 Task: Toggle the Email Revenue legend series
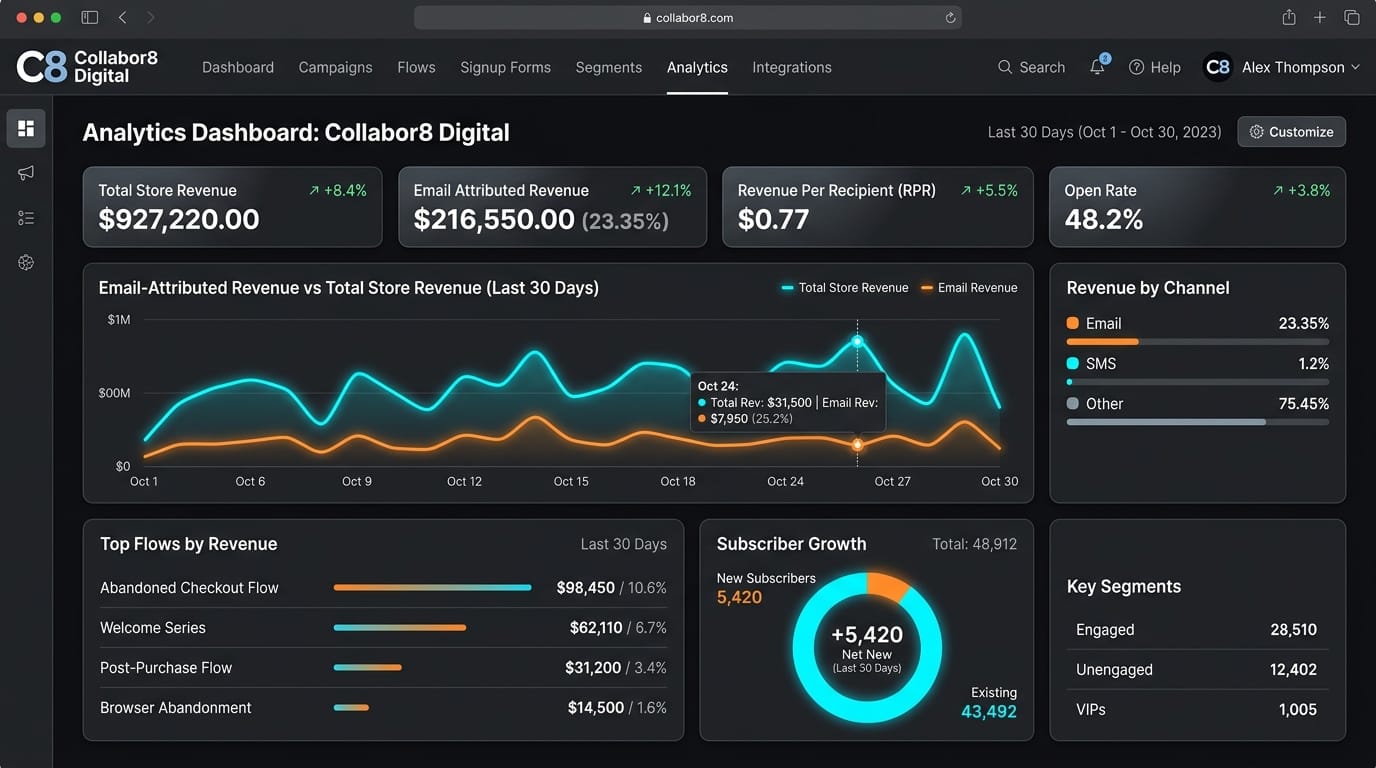pos(969,288)
